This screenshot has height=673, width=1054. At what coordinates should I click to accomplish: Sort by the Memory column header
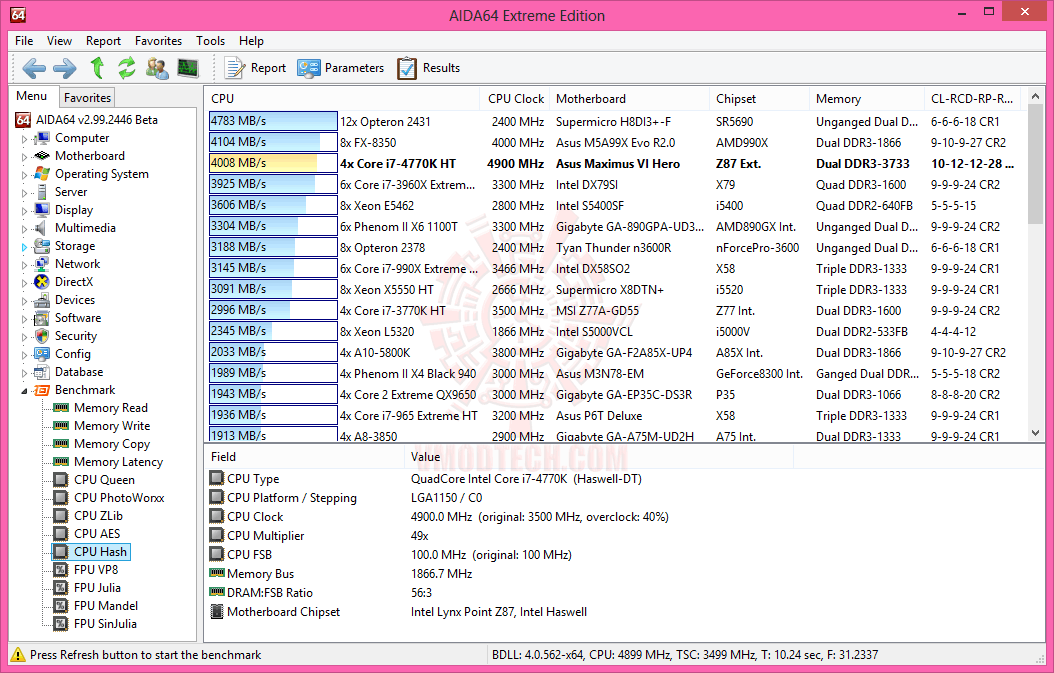(867, 99)
